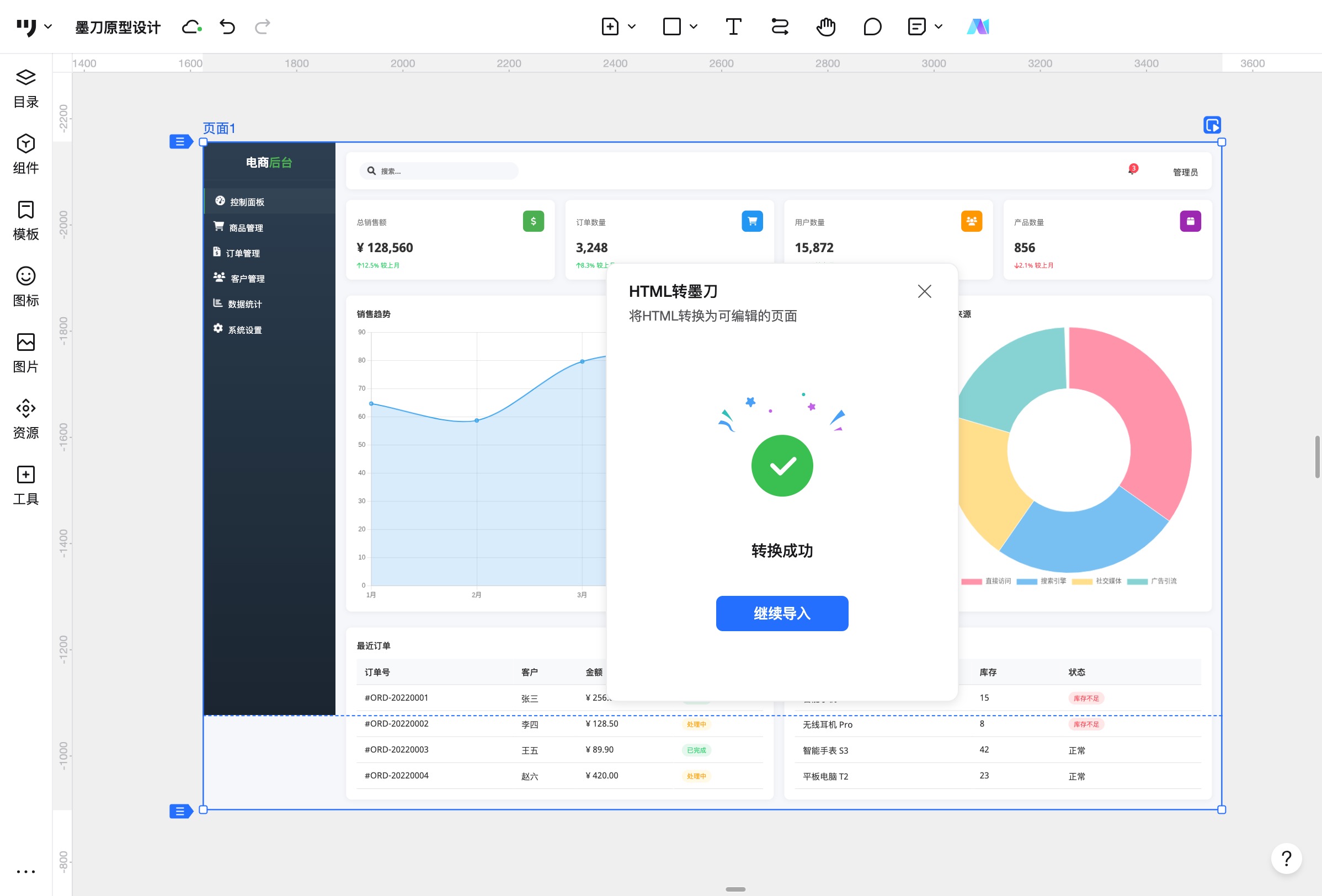
Task: Open the 组件 components panel
Action: (x=25, y=153)
